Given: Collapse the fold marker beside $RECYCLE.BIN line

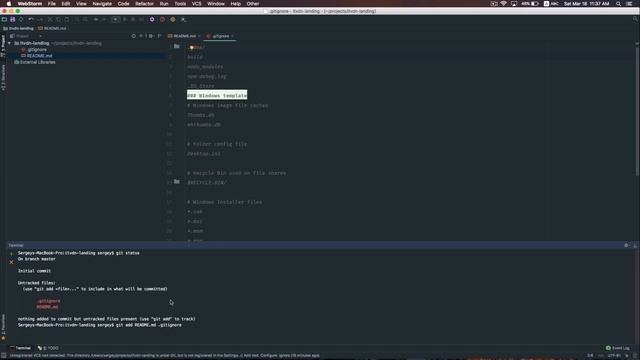Looking at the screenshot, I should pos(177,182).
